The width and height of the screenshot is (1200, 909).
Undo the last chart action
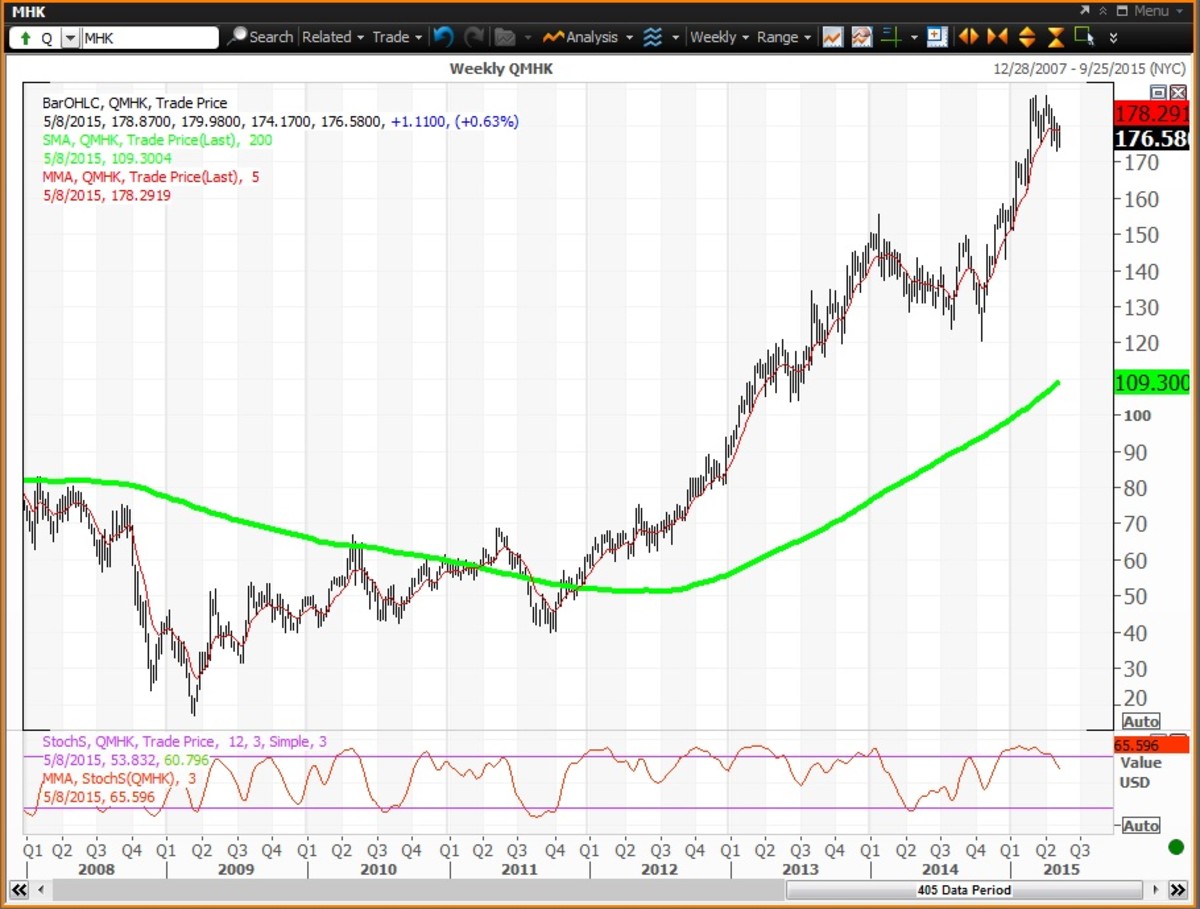(x=444, y=37)
